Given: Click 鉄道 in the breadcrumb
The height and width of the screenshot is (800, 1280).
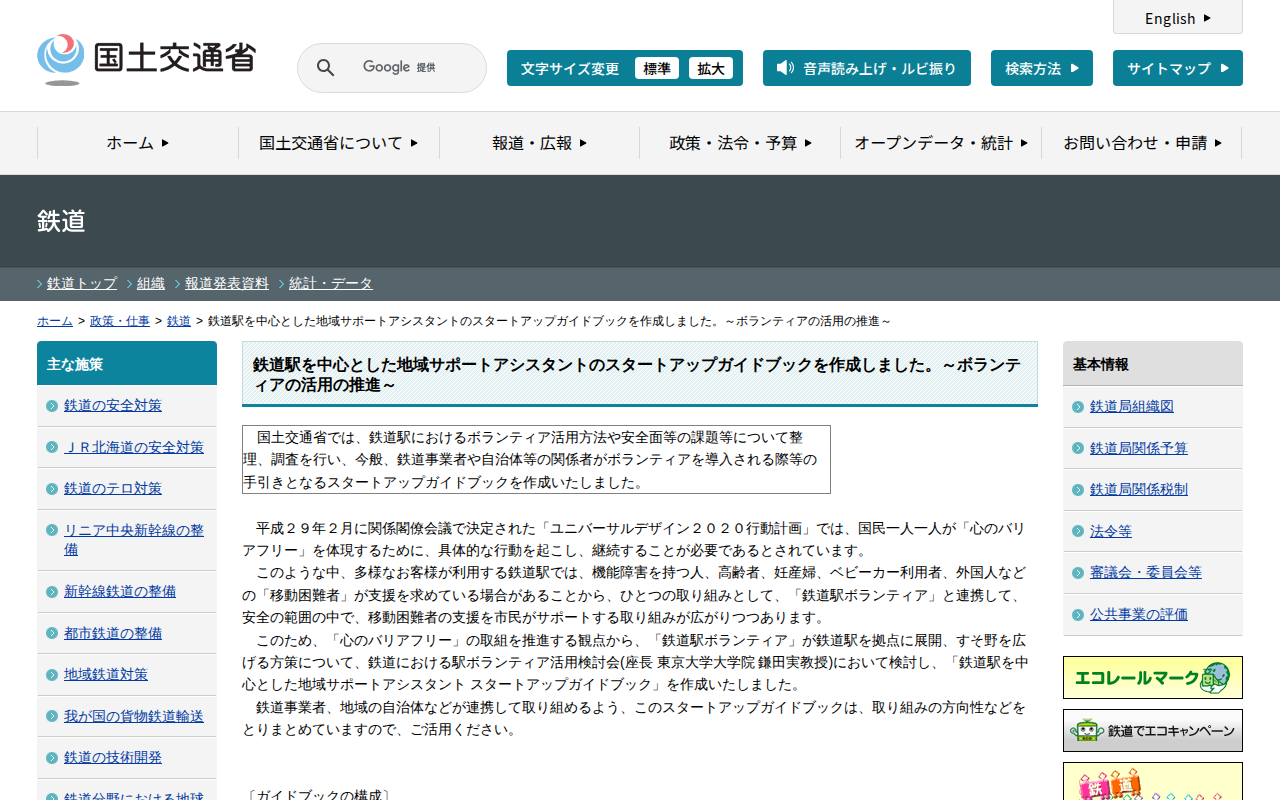Looking at the screenshot, I should click(x=179, y=321).
